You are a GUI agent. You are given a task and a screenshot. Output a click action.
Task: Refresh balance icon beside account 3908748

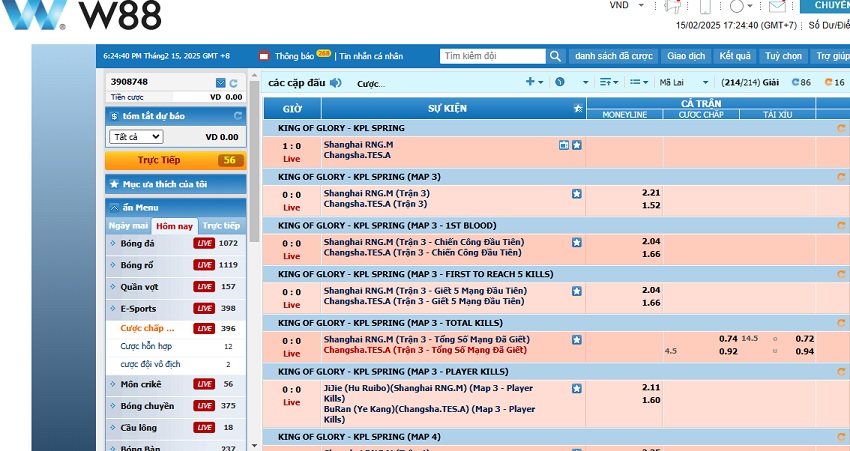tap(234, 83)
